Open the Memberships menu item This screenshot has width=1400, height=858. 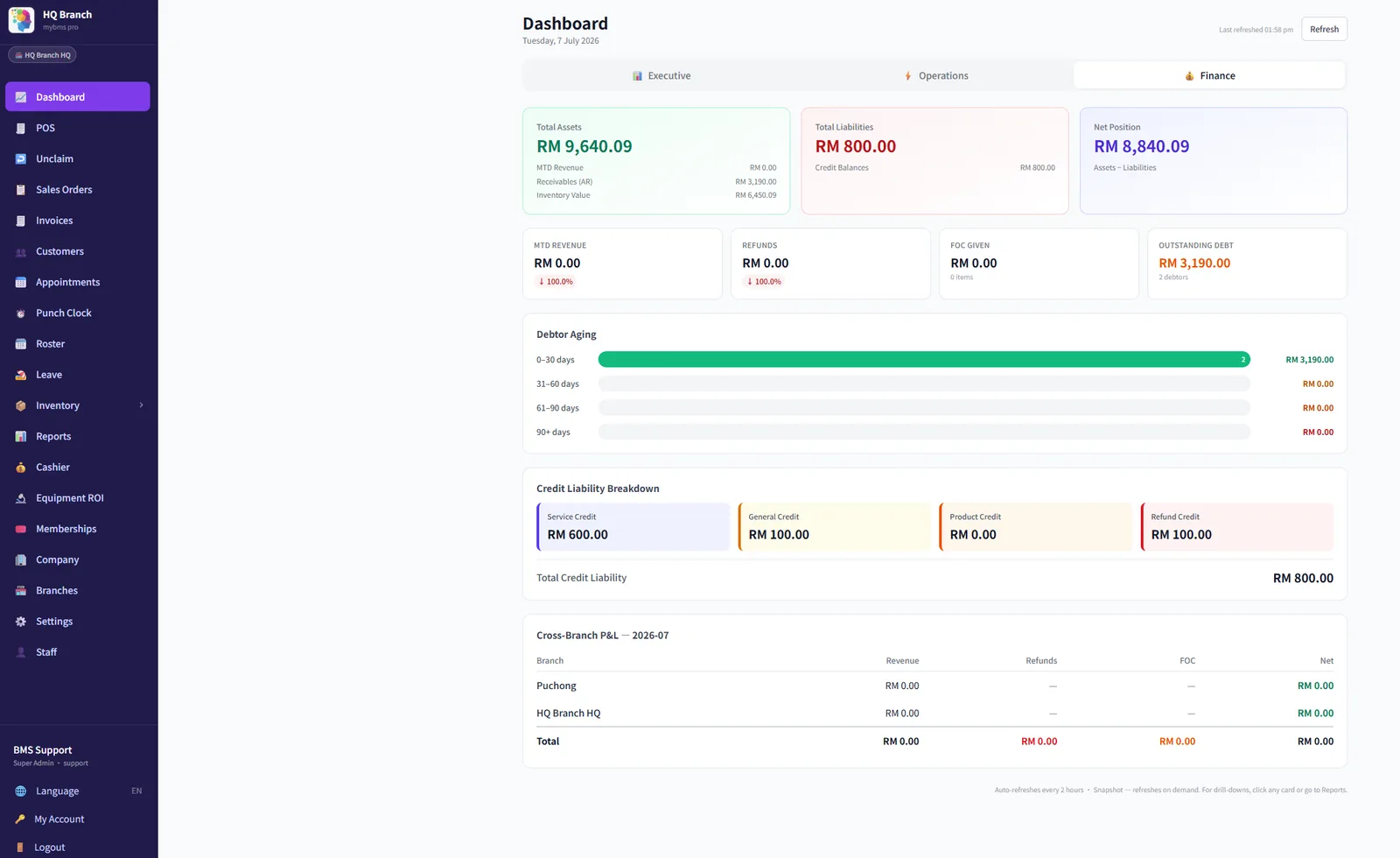(x=78, y=529)
